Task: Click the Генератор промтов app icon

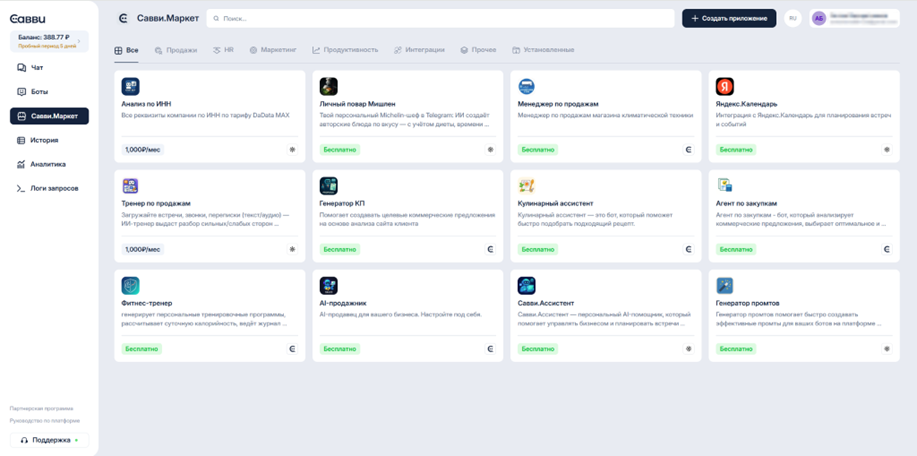Action: click(x=725, y=286)
